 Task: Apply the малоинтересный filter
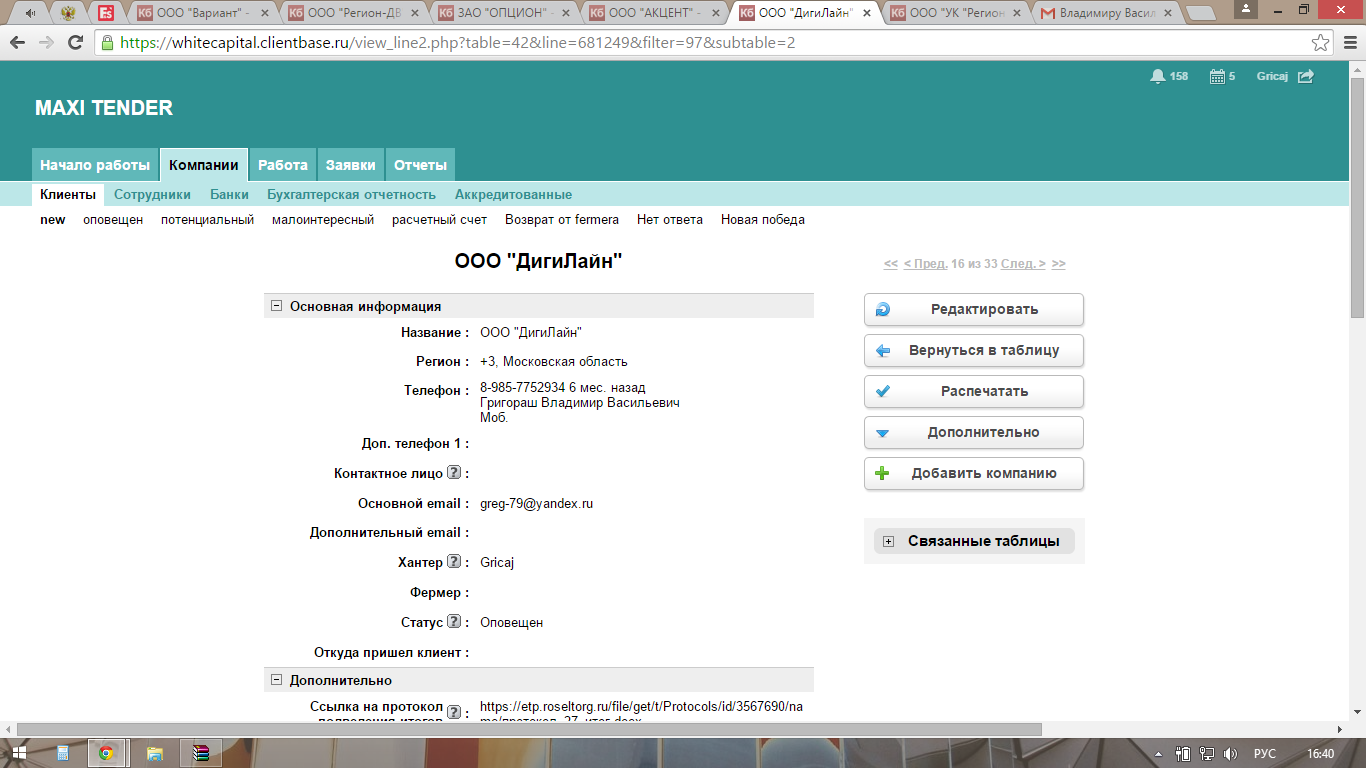point(323,219)
